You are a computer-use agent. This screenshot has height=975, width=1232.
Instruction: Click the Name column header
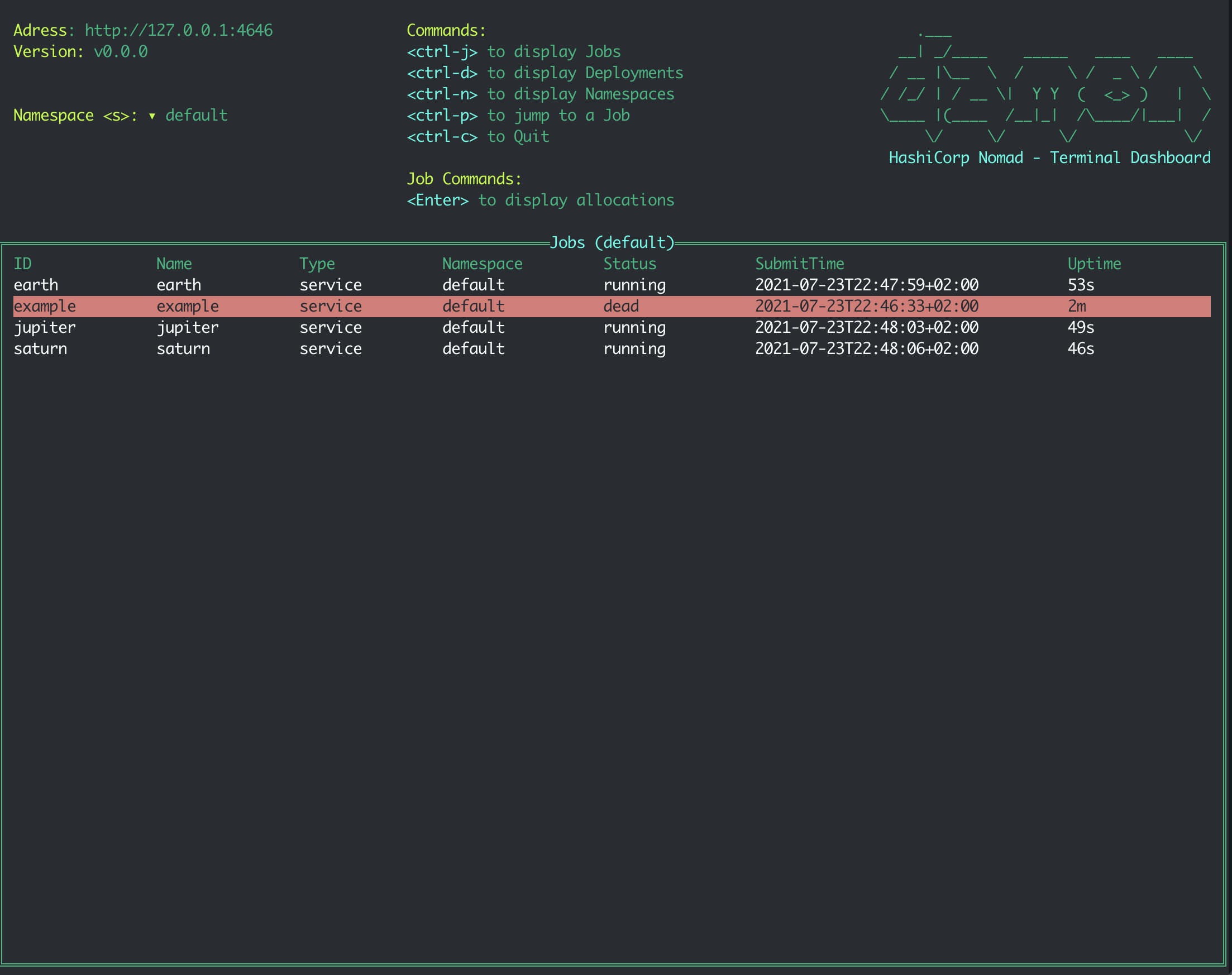[174, 264]
